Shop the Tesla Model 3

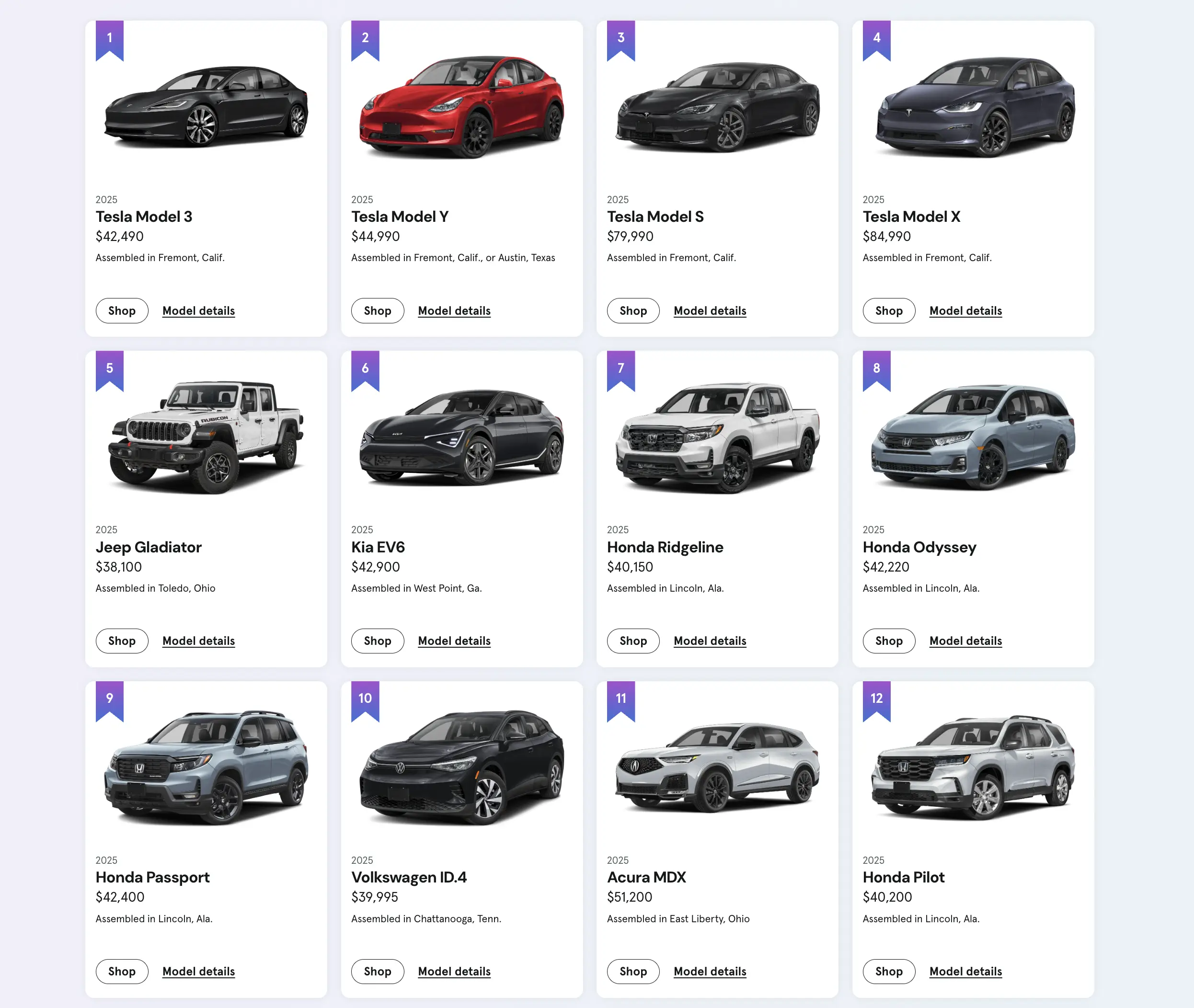(x=122, y=311)
